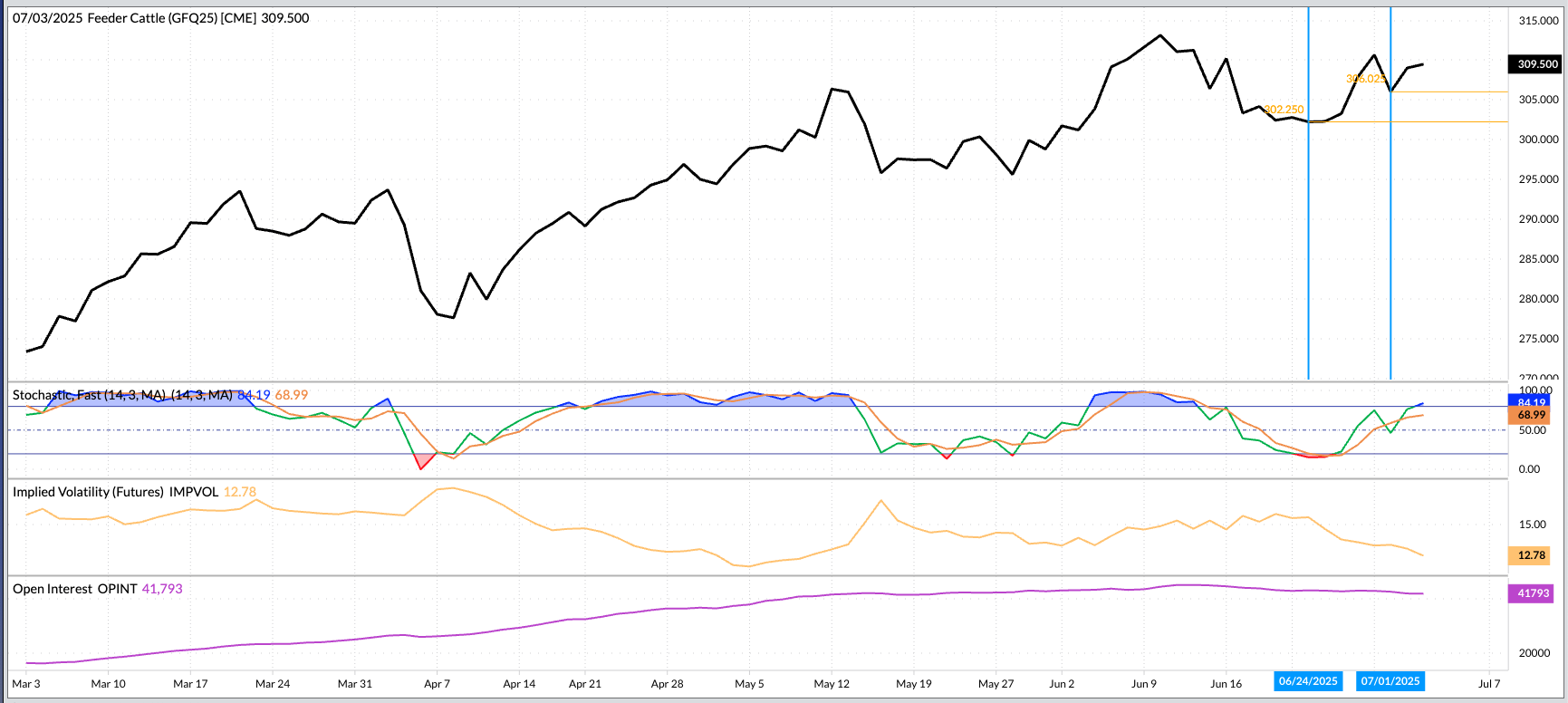Screen dimensions: 1568x703
Task: Click the 315.000 price axis label
Action: pyautogui.click(x=1538, y=21)
